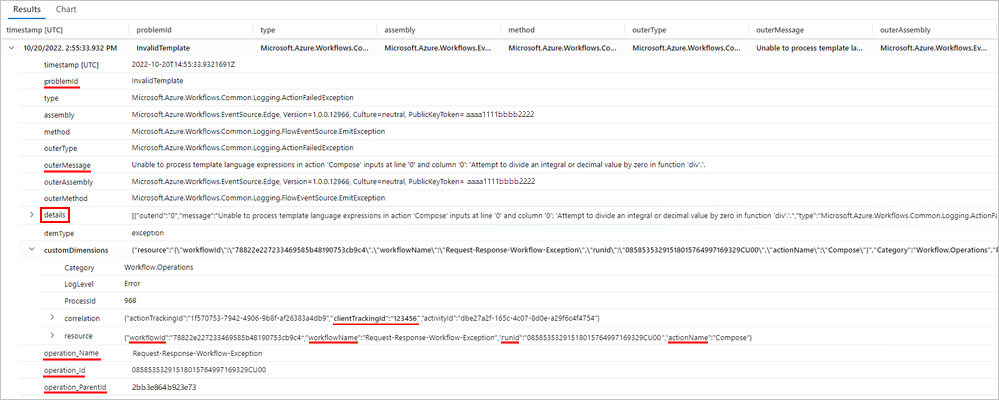Select the ProcessId value 968
The image size is (999, 400).
(x=130, y=301)
